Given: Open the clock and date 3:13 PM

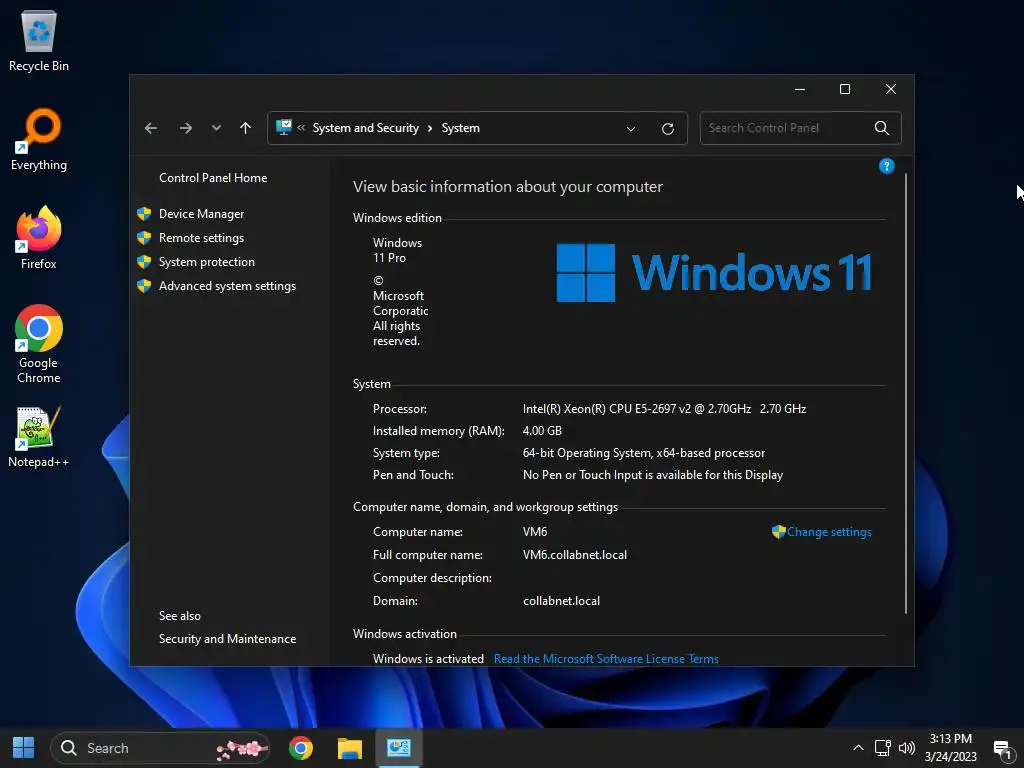Looking at the screenshot, I should pyautogui.click(x=950, y=748).
